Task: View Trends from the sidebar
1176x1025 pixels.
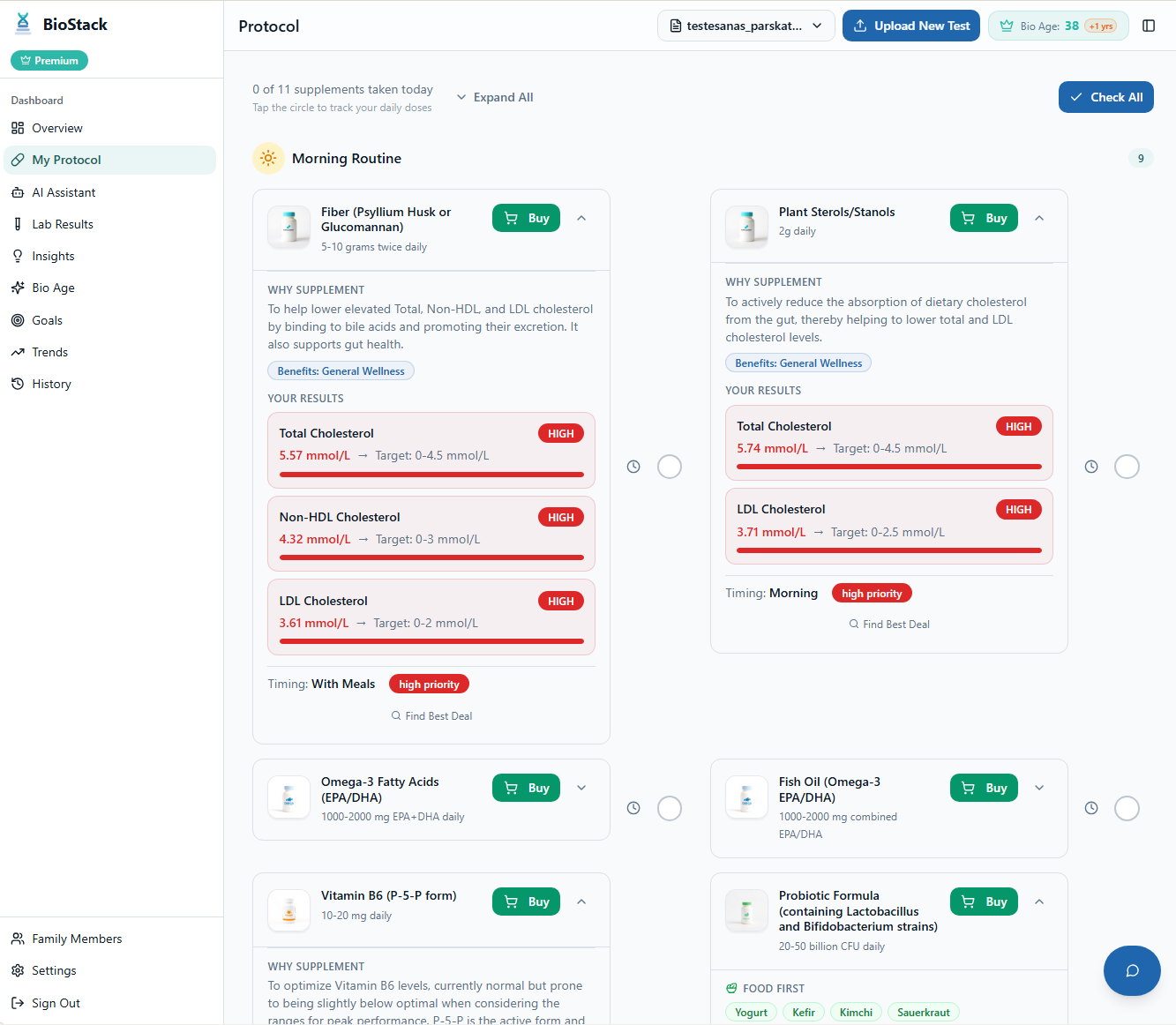Action: [49, 351]
